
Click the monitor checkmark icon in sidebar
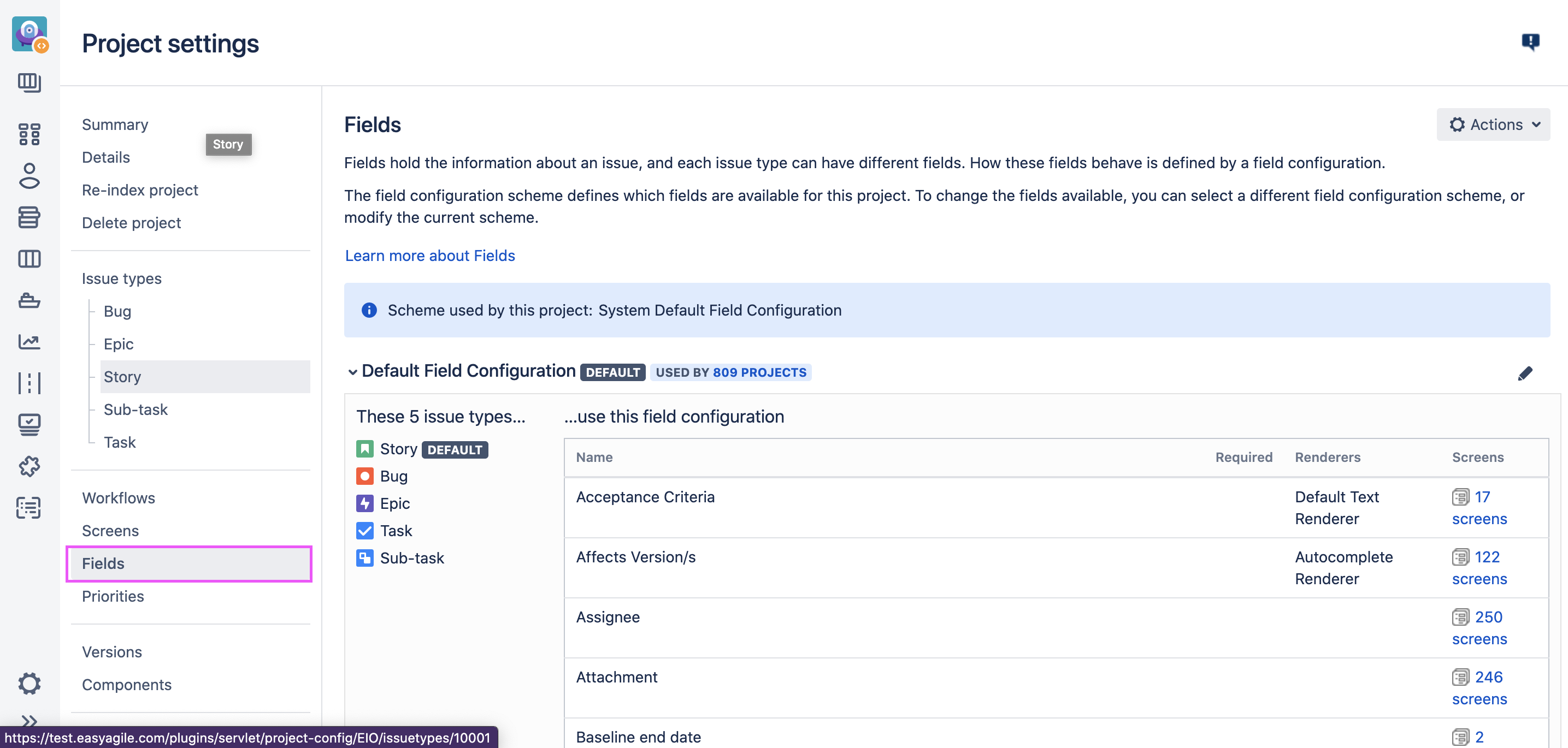pyautogui.click(x=29, y=424)
